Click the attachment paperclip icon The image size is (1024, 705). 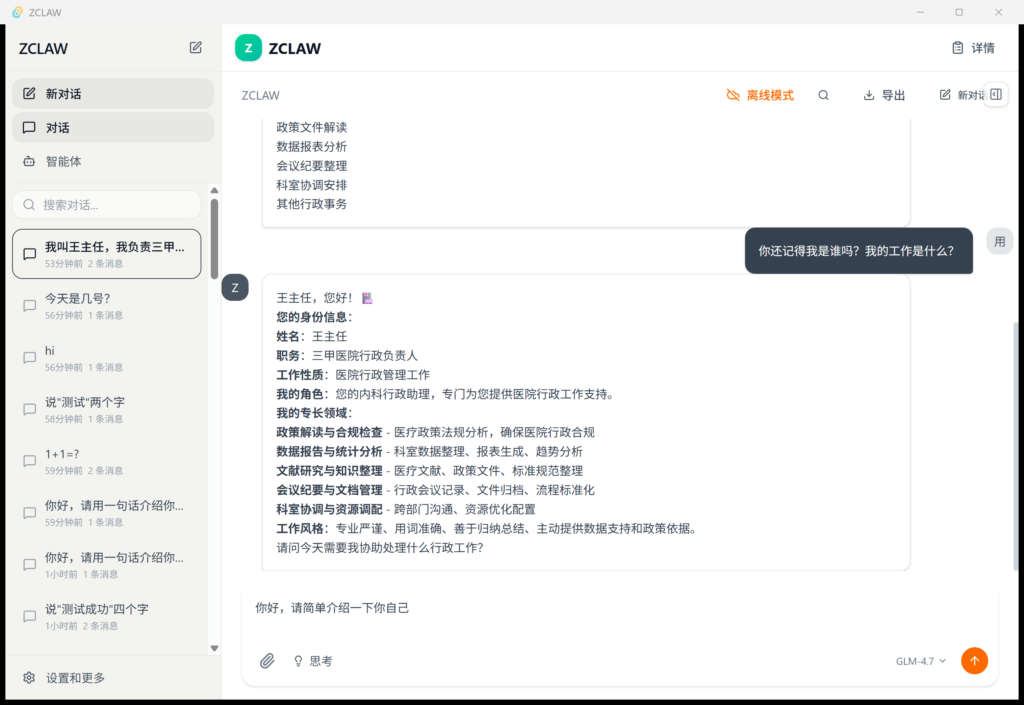pos(267,661)
